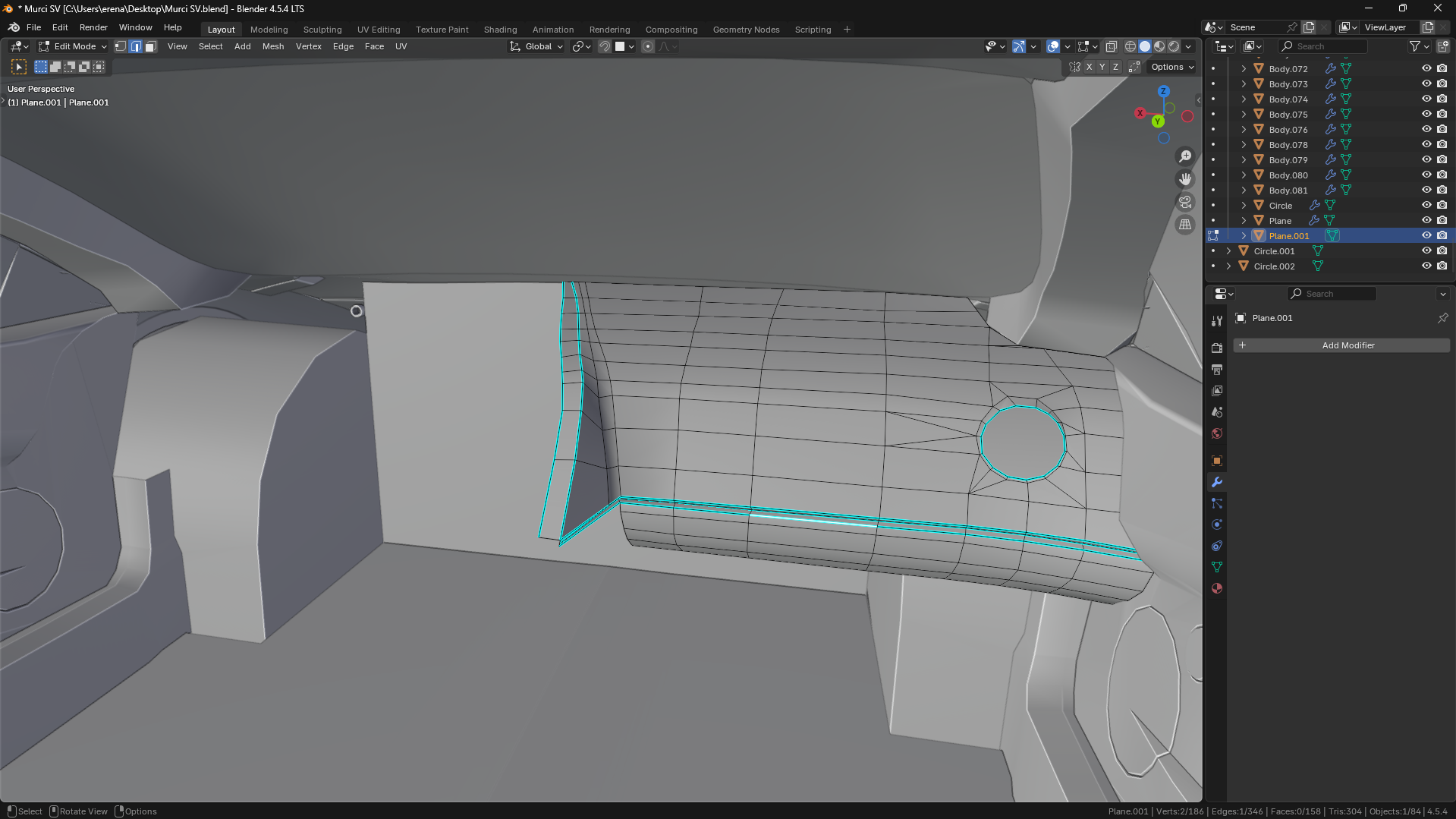This screenshot has height=819, width=1456.
Task: Hide Body.075 in the viewport
Action: (x=1426, y=114)
